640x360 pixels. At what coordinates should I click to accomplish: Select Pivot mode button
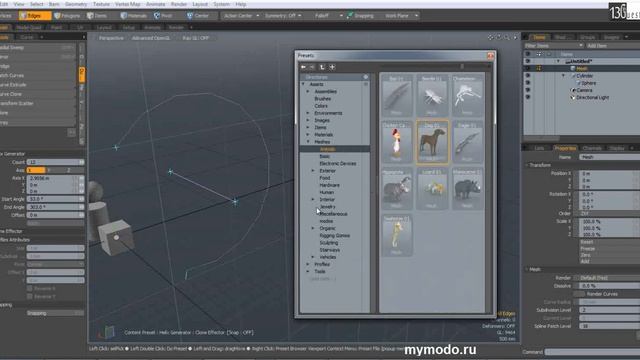(x=163, y=16)
